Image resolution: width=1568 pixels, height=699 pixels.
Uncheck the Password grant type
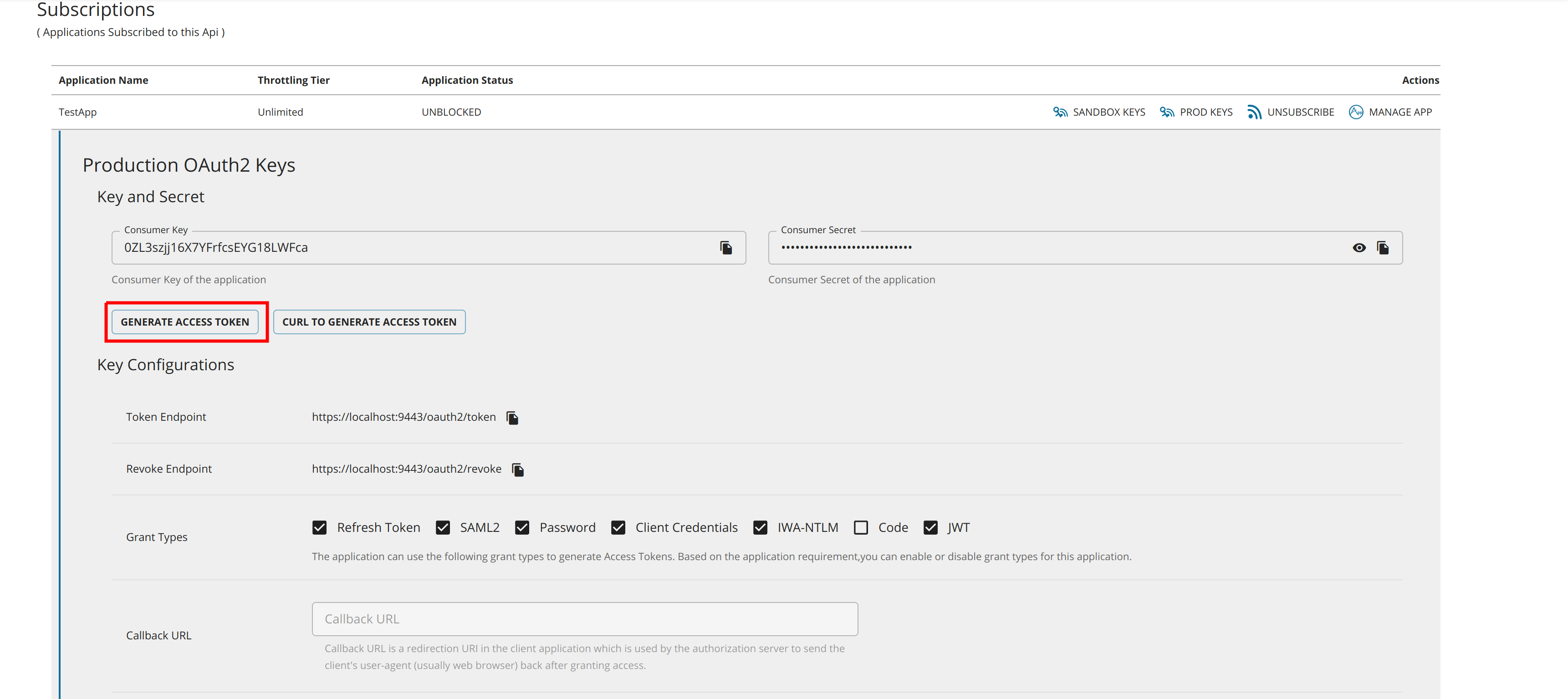coord(521,527)
